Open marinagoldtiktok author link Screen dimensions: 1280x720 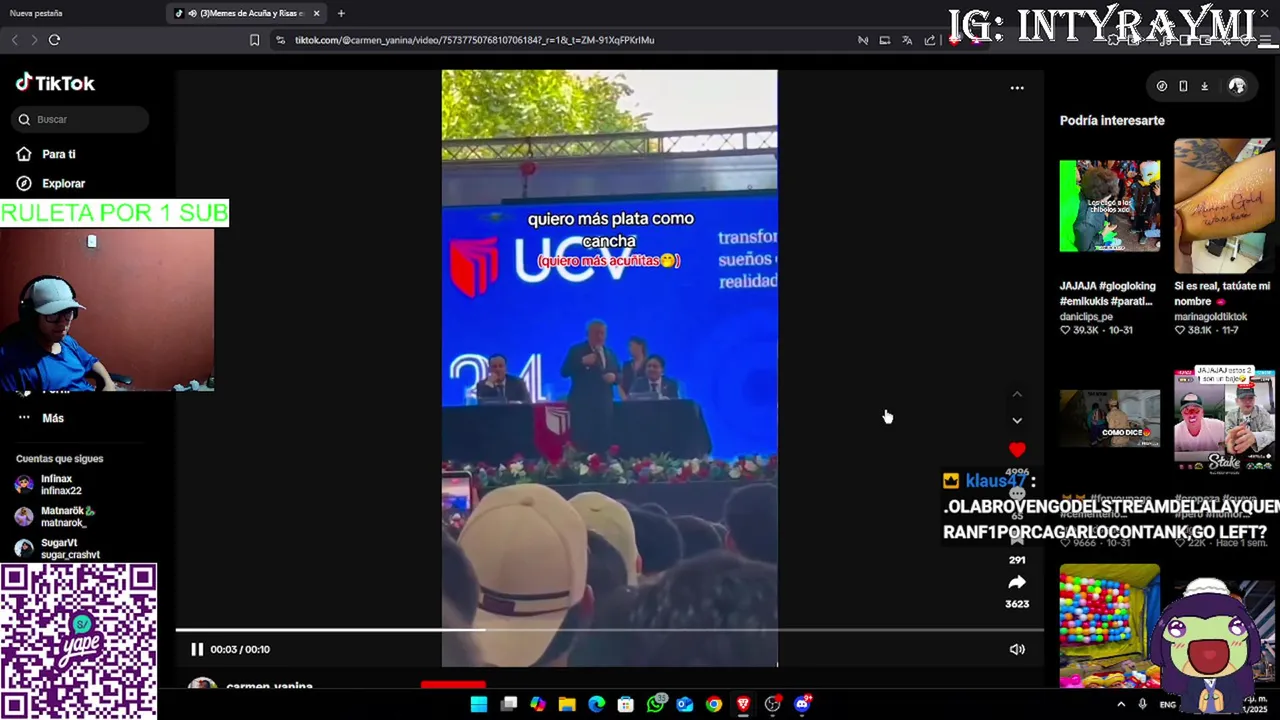1211,317
